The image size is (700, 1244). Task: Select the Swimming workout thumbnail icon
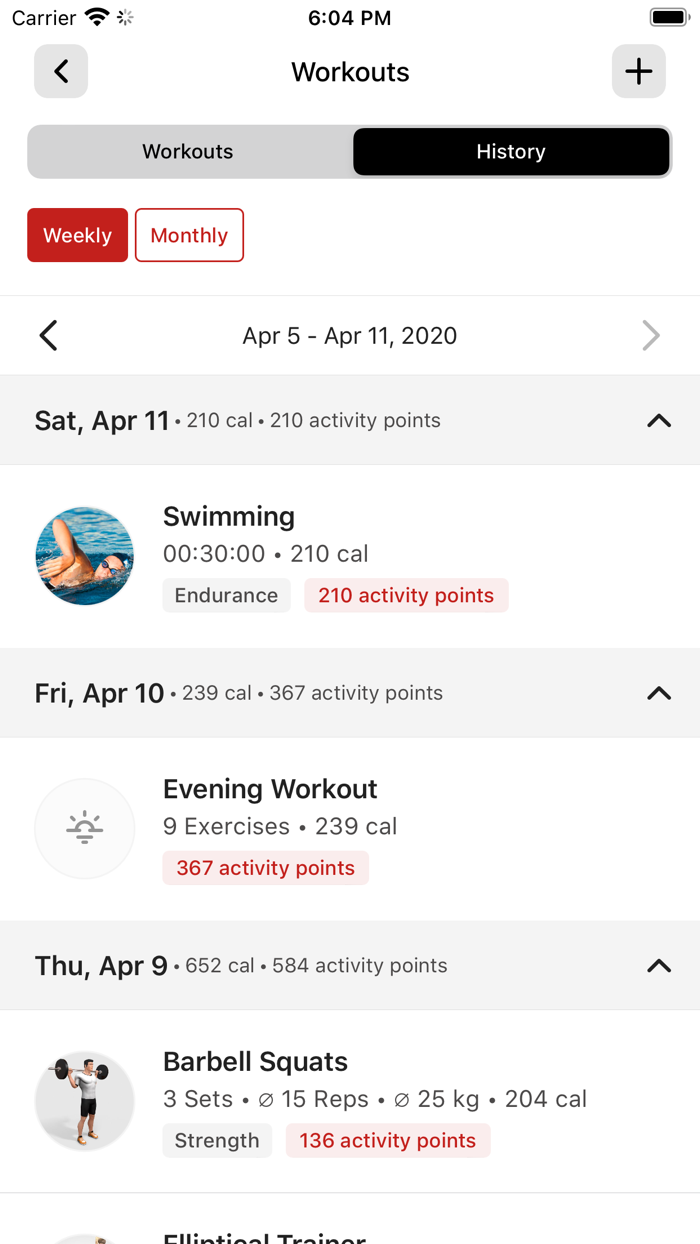pyautogui.click(x=85, y=555)
